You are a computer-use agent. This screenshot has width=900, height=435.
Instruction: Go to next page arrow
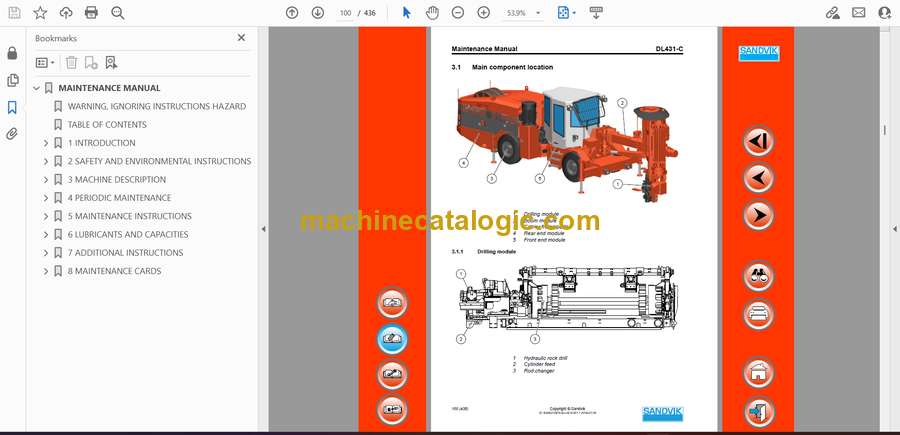click(317, 13)
